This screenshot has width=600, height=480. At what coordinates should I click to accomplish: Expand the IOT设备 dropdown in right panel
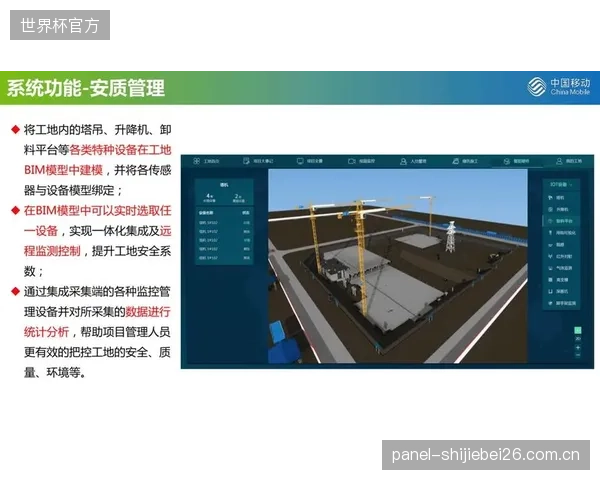tap(561, 184)
